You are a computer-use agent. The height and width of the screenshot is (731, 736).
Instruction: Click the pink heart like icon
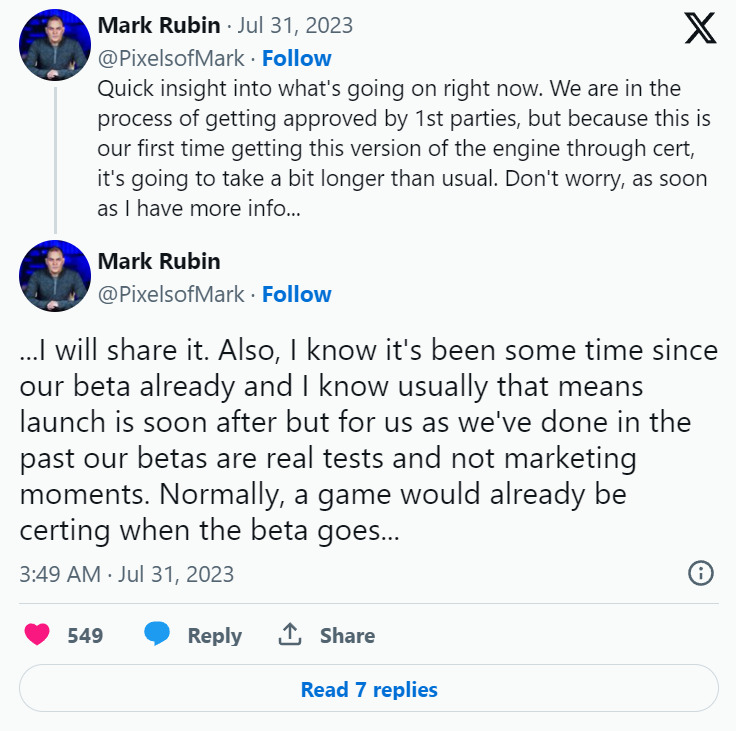click(x=37, y=635)
